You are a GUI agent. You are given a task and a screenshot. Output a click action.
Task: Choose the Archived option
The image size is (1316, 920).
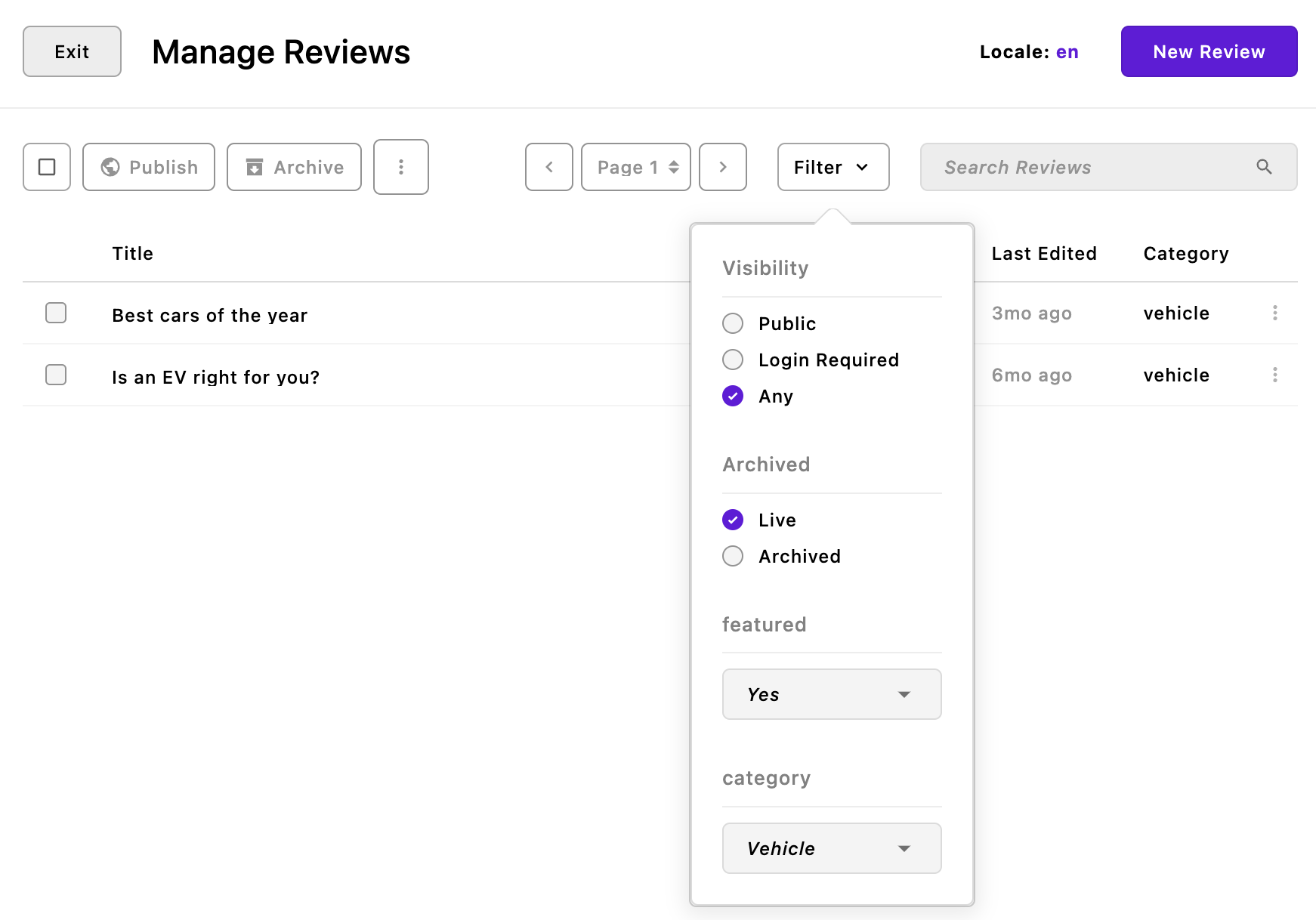[732, 556]
